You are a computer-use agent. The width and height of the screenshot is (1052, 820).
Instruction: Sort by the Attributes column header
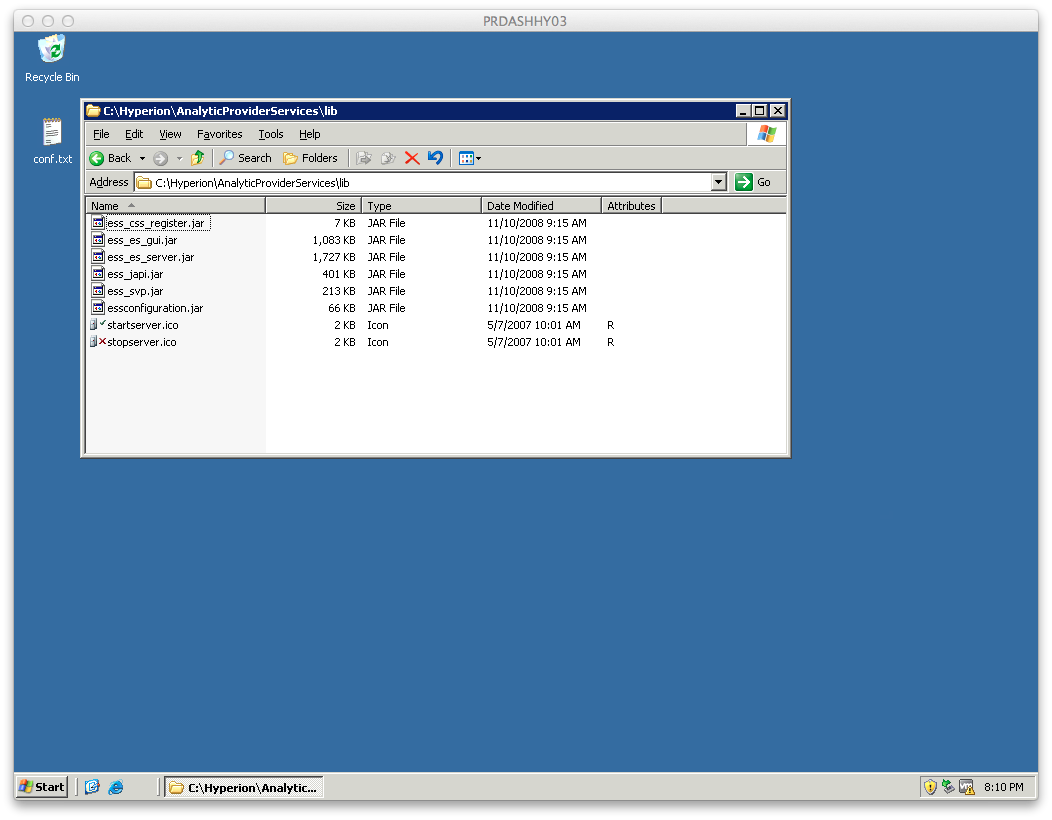coord(631,206)
